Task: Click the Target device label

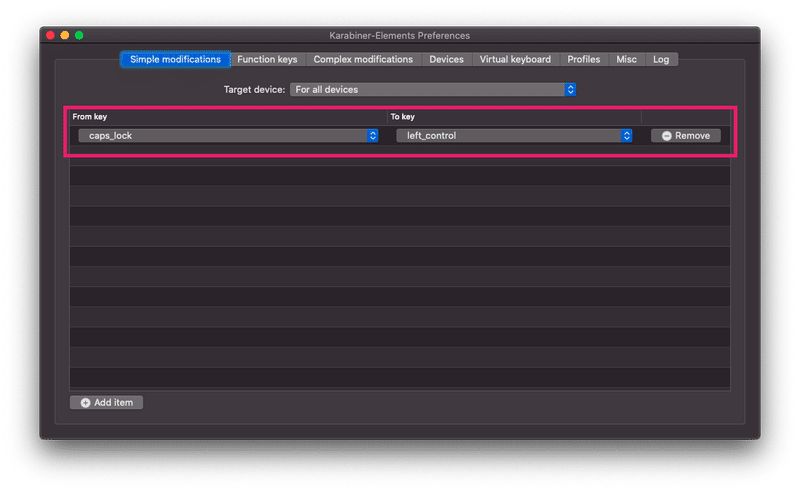Action: [254, 90]
